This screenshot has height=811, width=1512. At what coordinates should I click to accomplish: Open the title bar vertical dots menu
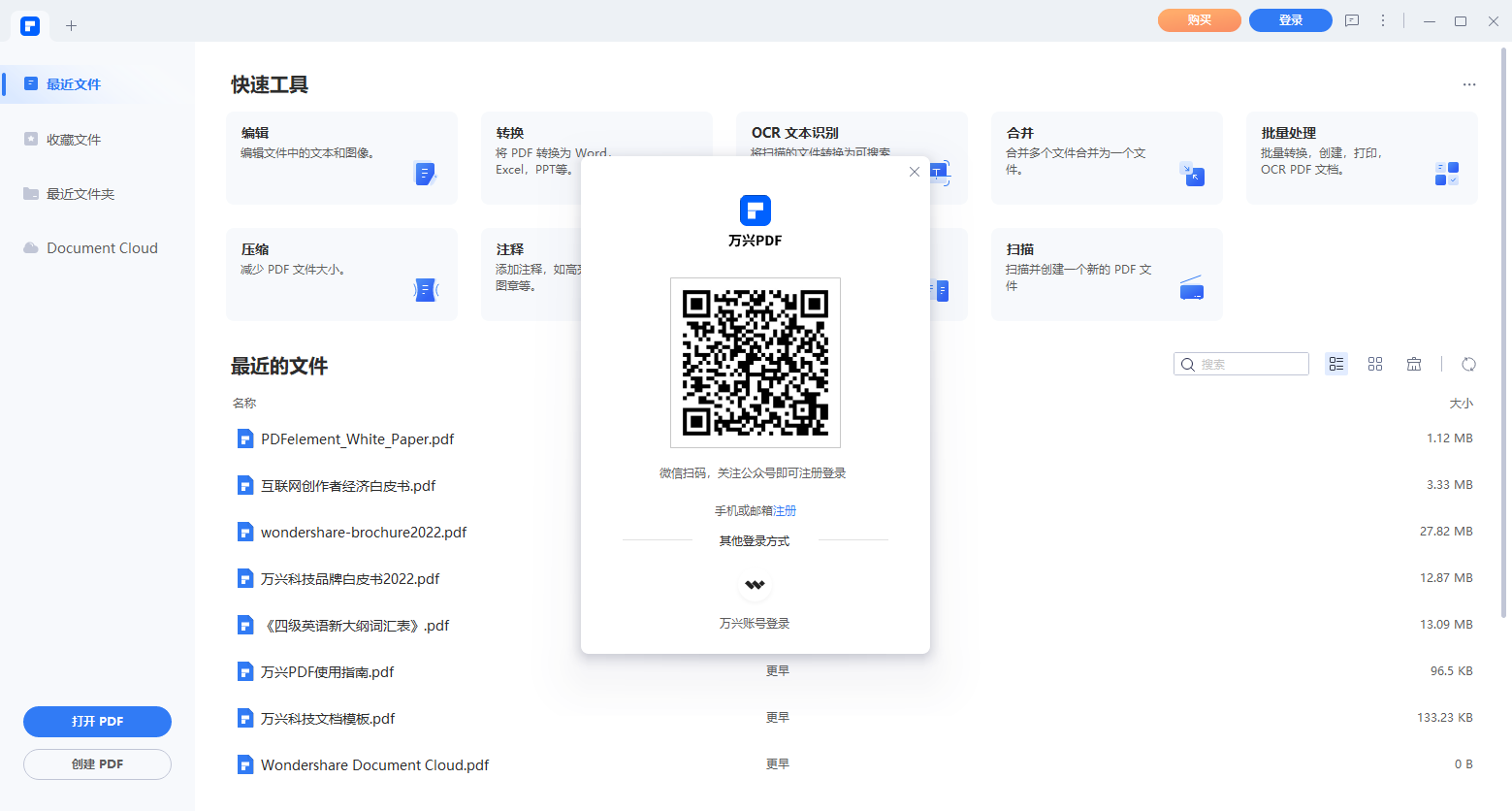(x=1383, y=20)
